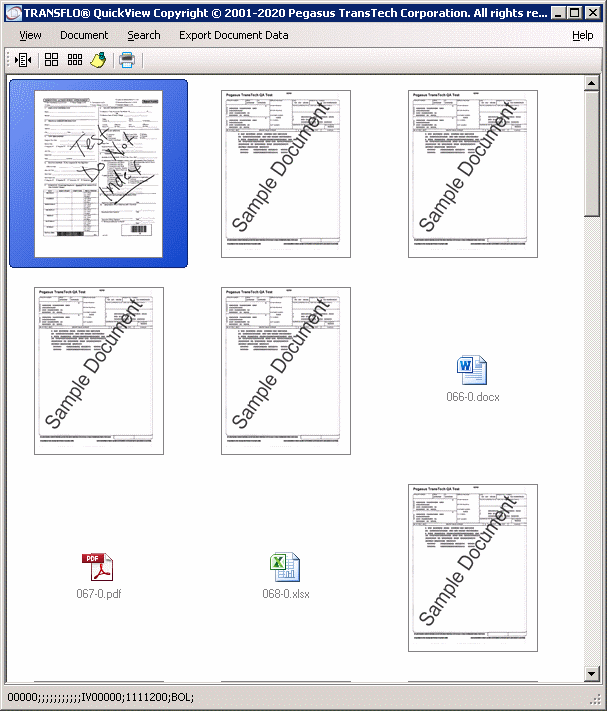Open the 067-0.pdf Acrobat file icon
The image size is (607, 711).
pos(98,567)
